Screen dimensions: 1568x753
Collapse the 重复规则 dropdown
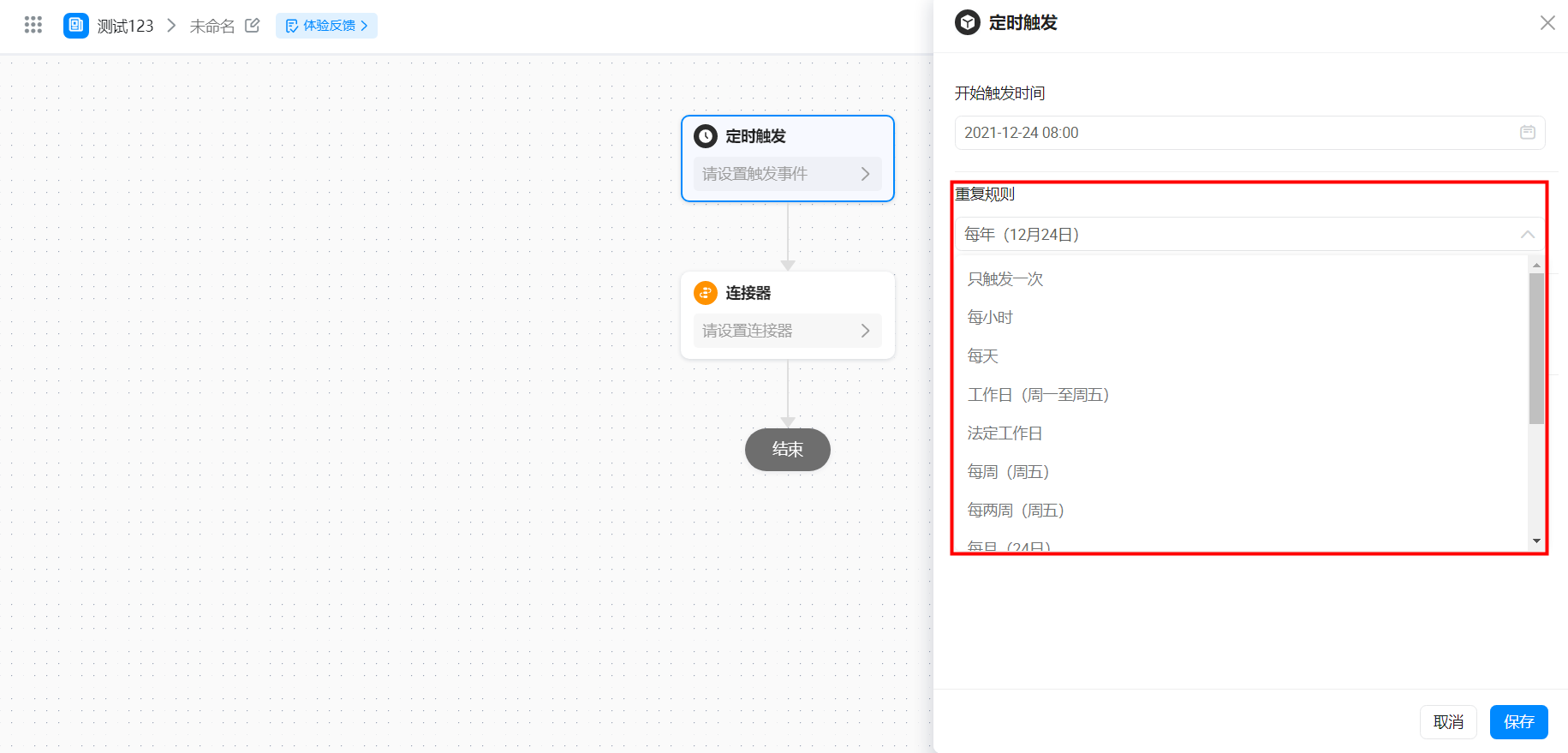(x=1527, y=235)
